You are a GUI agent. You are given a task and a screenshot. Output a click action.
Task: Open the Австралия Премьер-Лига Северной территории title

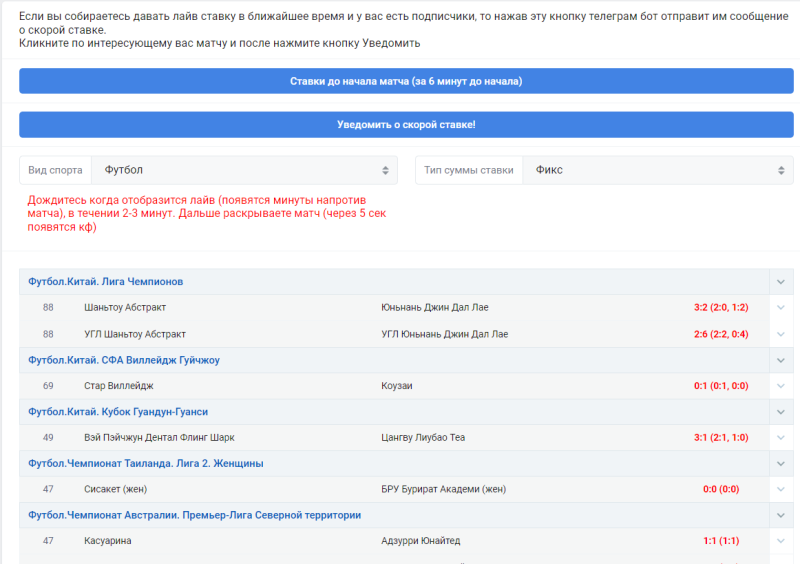[194, 515]
